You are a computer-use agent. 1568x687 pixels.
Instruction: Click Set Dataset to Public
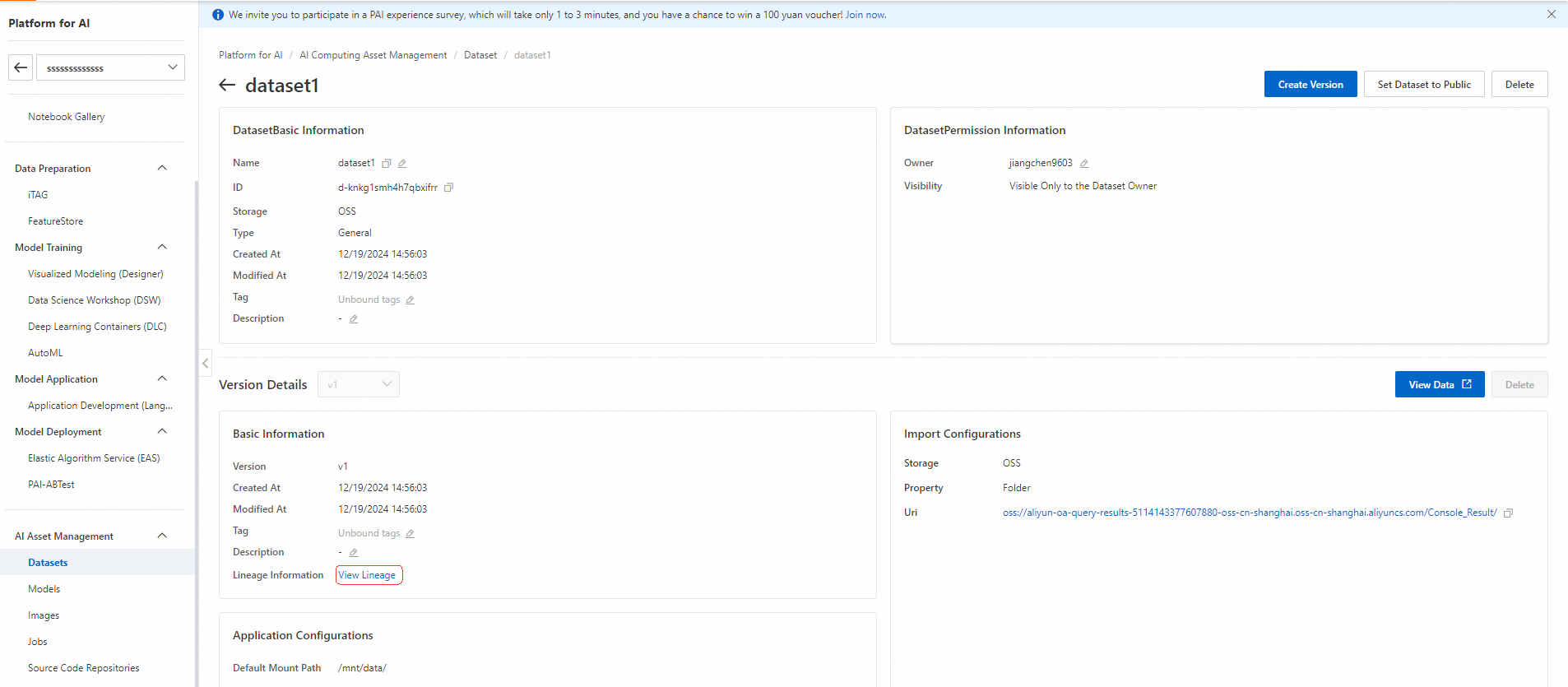1424,84
